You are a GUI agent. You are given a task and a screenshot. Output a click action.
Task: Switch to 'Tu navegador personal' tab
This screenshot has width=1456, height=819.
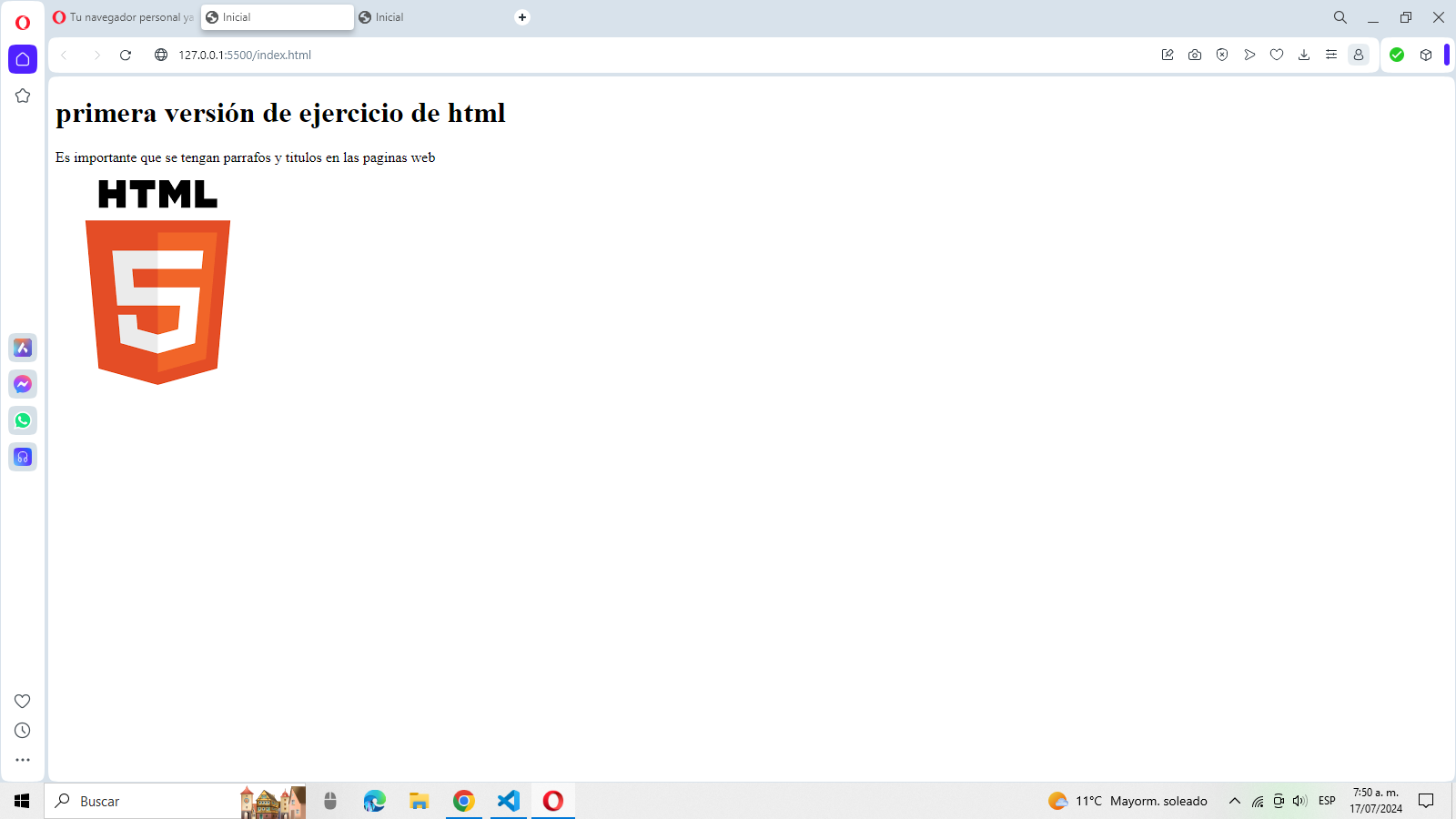[x=124, y=17]
